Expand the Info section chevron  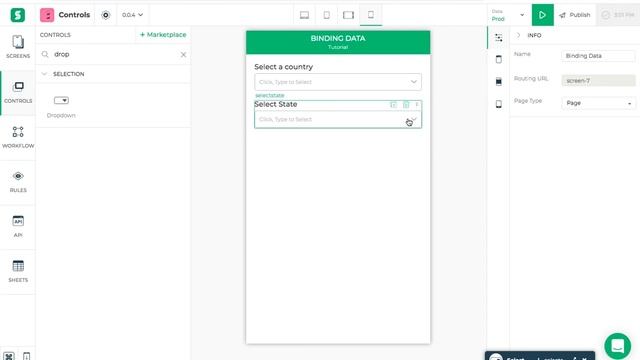(x=518, y=36)
